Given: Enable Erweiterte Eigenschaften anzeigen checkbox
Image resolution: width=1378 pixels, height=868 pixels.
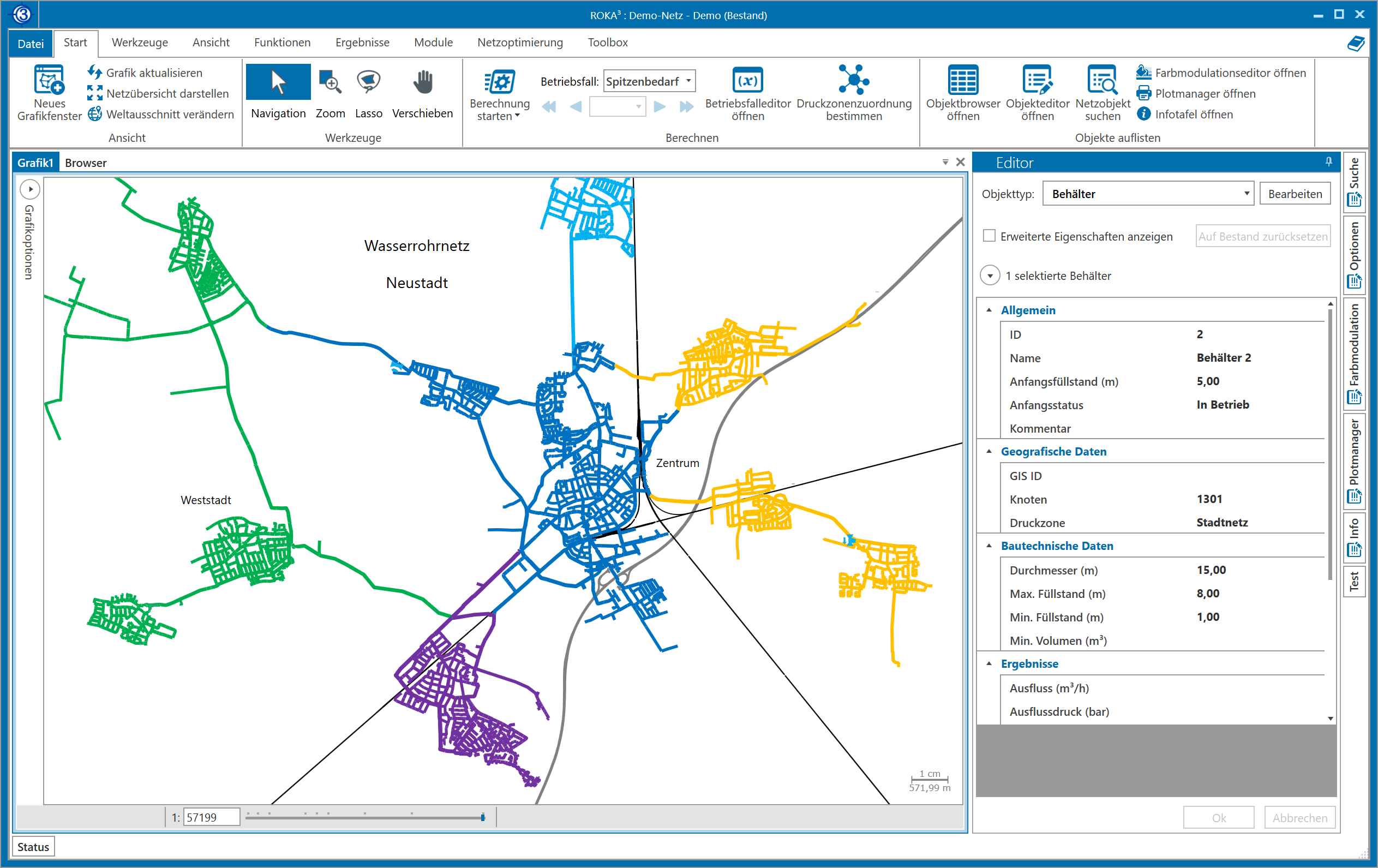Looking at the screenshot, I should (990, 236).
